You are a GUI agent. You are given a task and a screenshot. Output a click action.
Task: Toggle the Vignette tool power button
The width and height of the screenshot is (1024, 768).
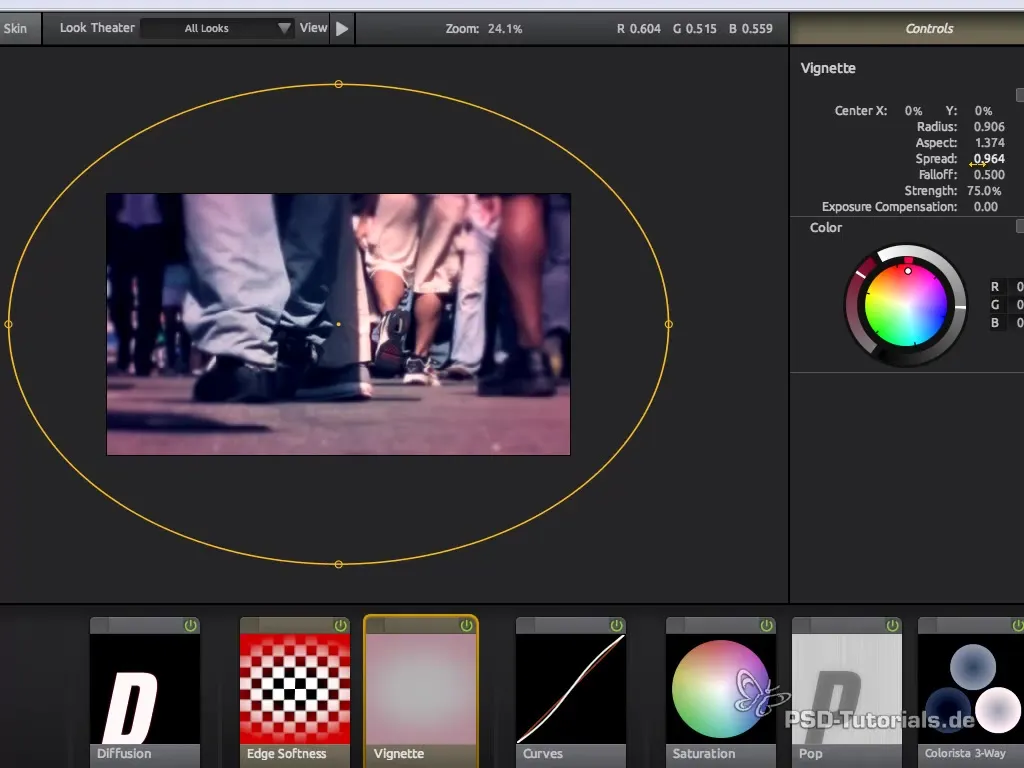click(466, 626)
